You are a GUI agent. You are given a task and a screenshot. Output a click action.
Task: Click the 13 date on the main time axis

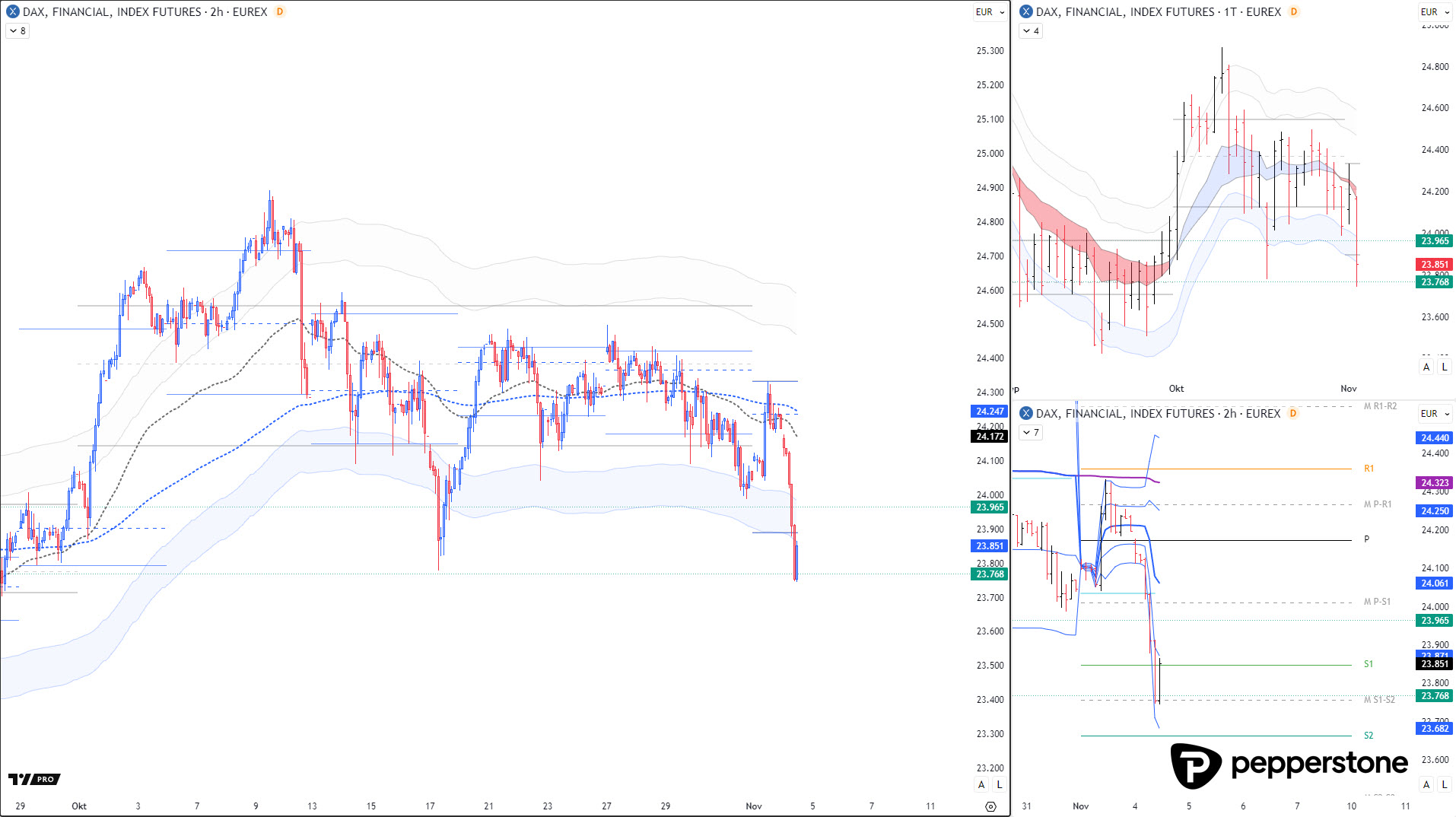[312, 806]
